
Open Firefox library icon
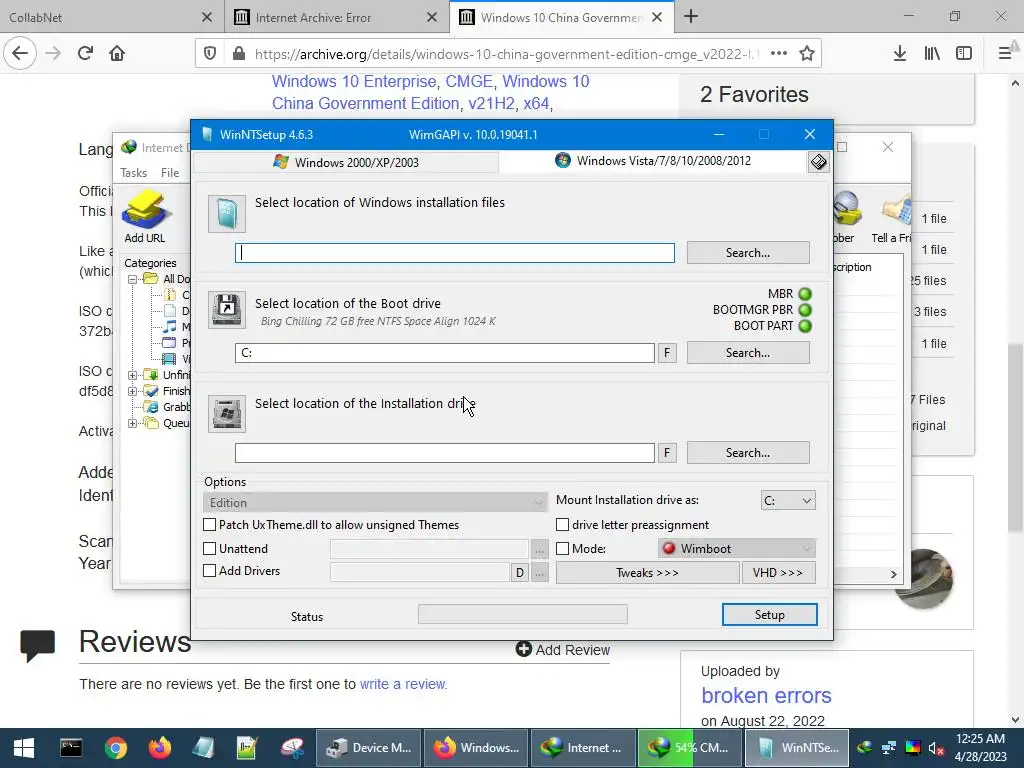click(932, 54)
